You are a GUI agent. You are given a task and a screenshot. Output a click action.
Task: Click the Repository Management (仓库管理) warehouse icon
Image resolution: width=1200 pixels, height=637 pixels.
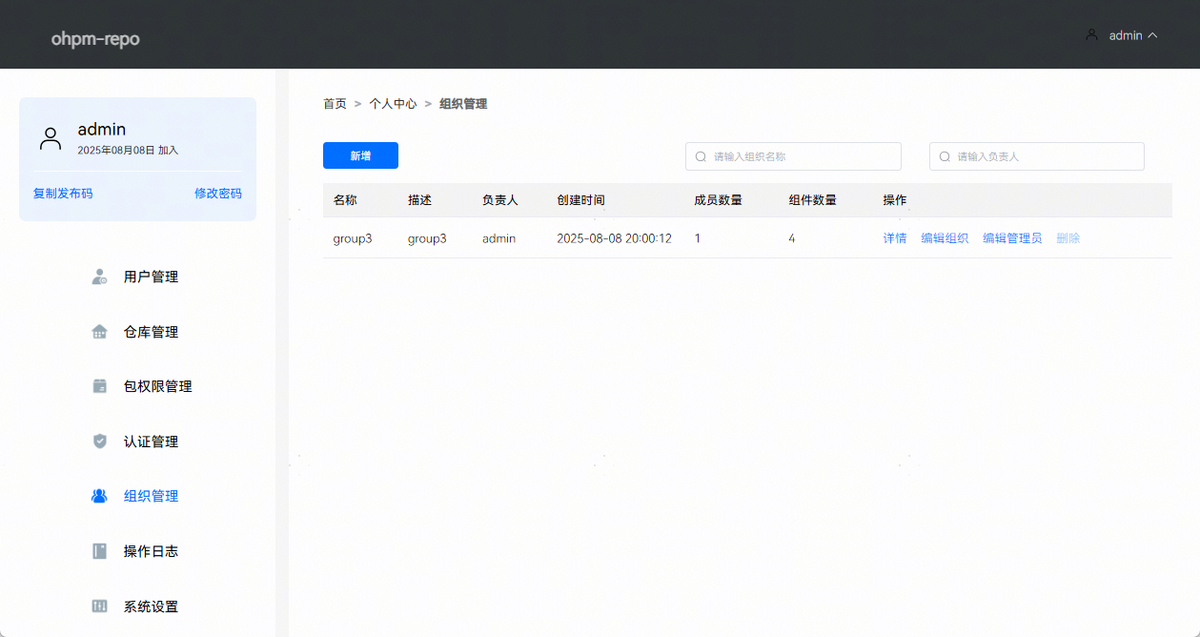(99, 332)
